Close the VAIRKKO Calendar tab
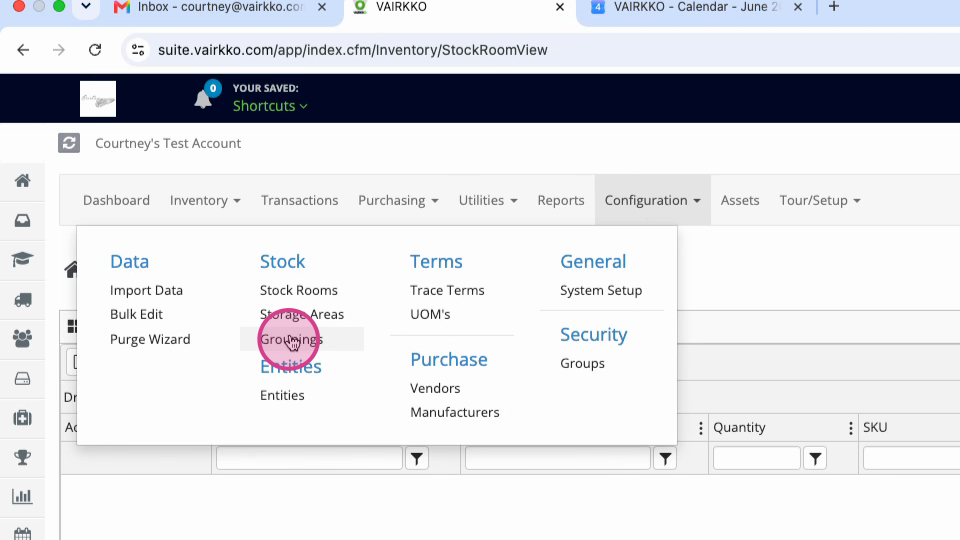Viewport: 960px width, 540px height. (798, 7)
